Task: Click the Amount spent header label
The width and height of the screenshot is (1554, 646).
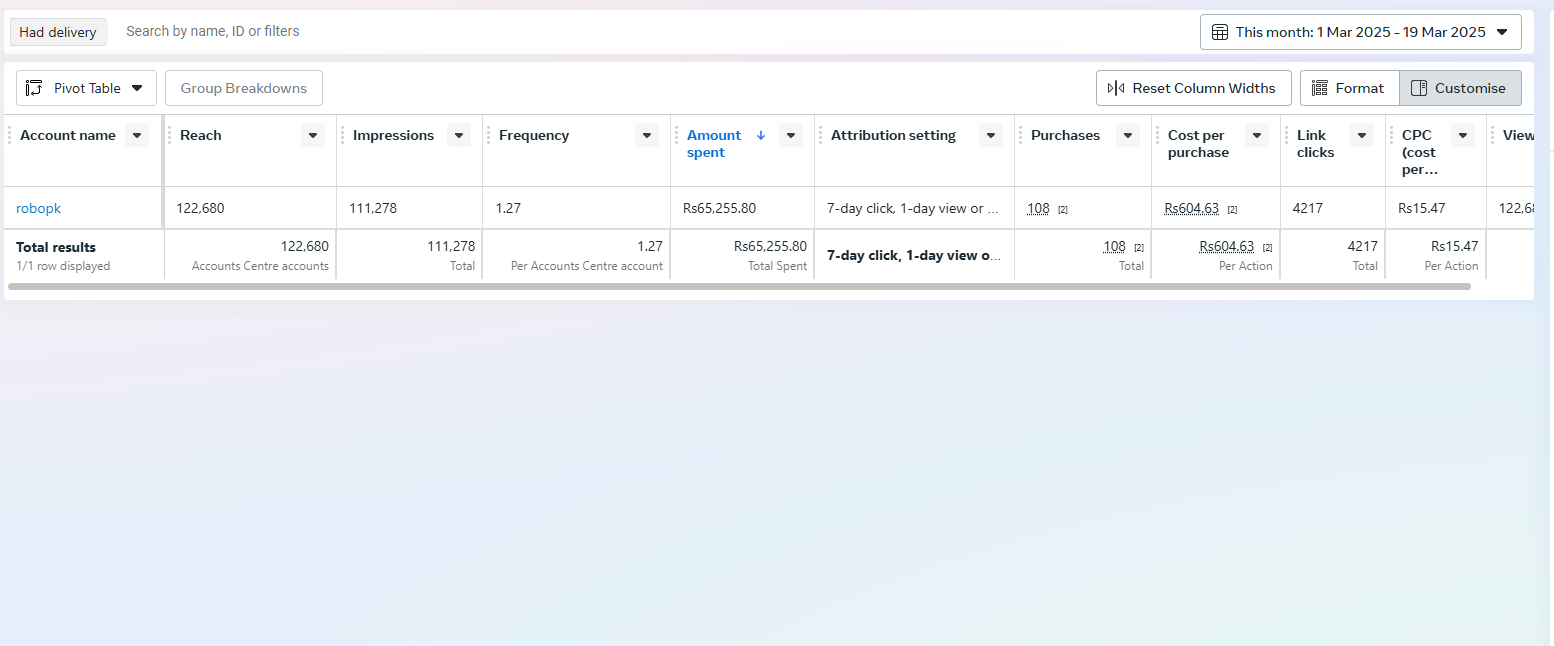Action: [x=714, y=144]
